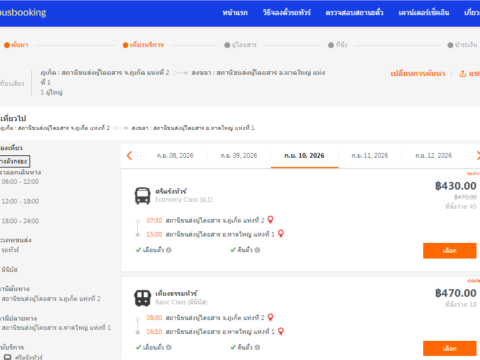Open the ตรวจสอบสถานะตั๋ว menu item
Viewport: 480px width, 360px height.
click(x=354, y=13)
